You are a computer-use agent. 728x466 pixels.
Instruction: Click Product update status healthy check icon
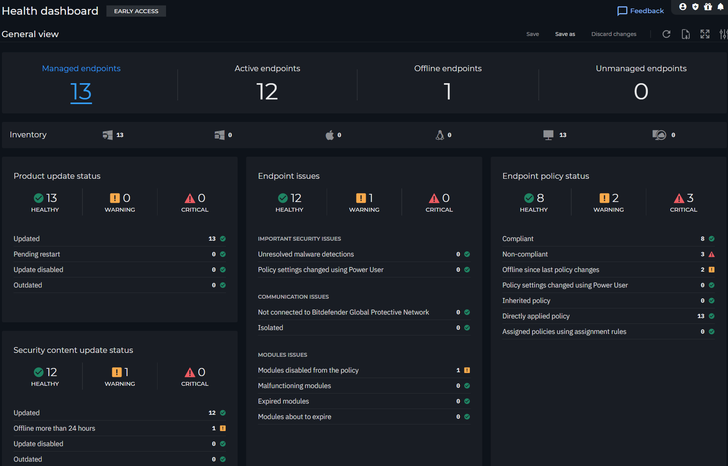39,198
